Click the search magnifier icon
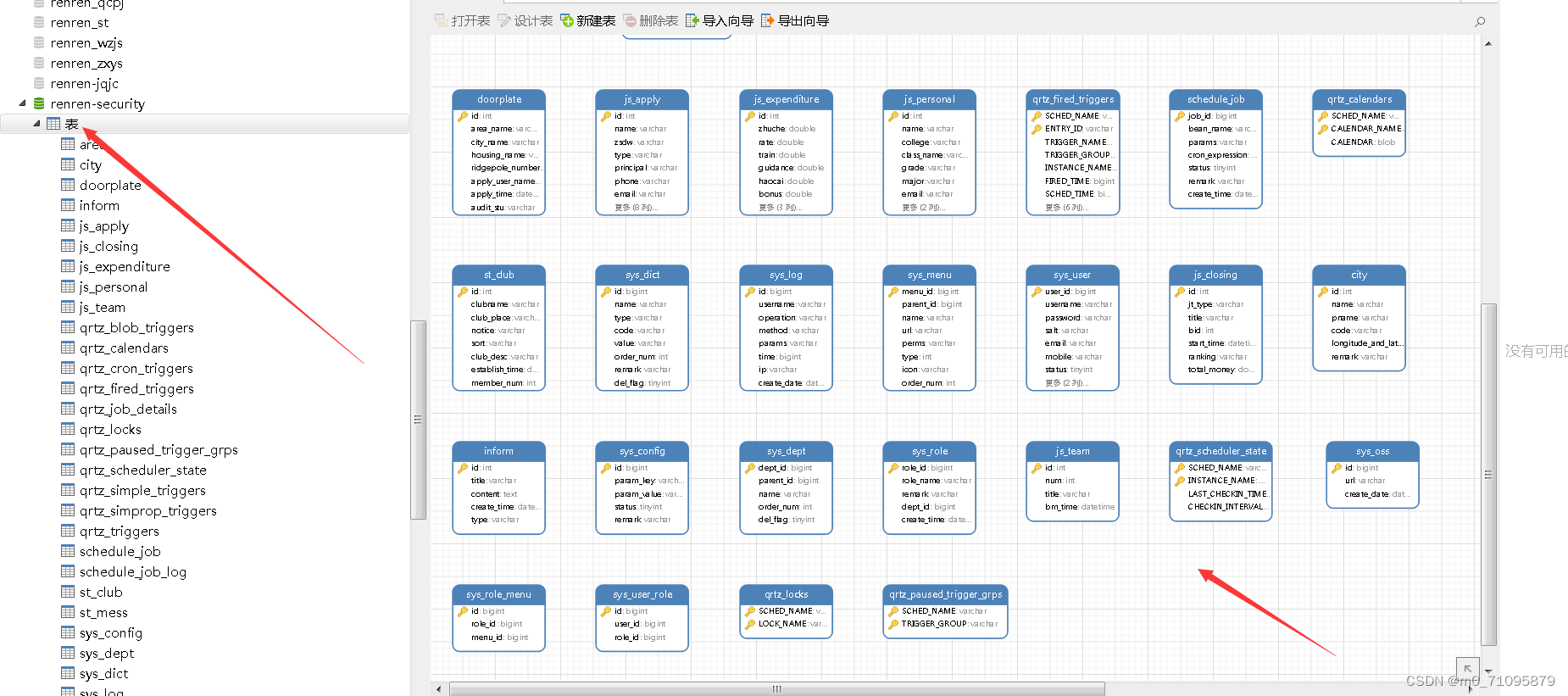Image resolution: width=1568 pixels, height=696 pixels. 1480,21
